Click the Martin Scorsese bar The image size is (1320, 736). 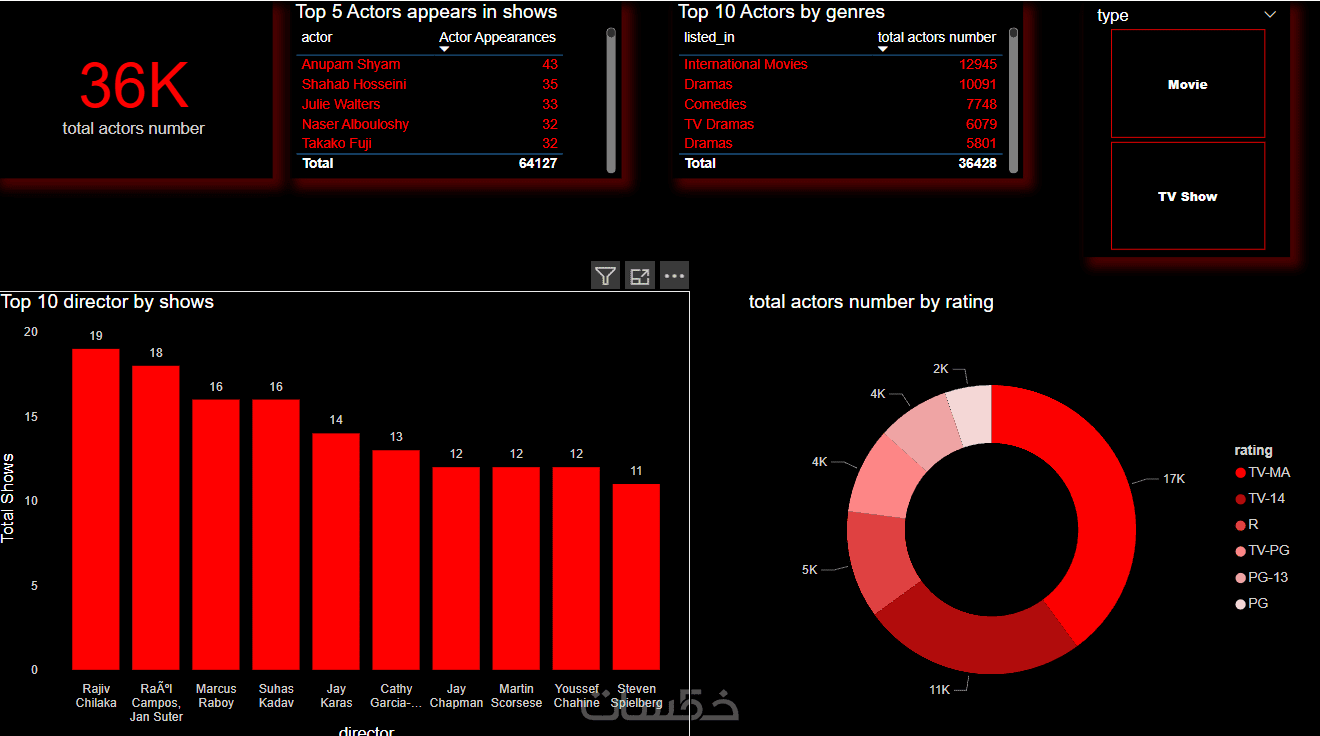[x=516, y=568]
